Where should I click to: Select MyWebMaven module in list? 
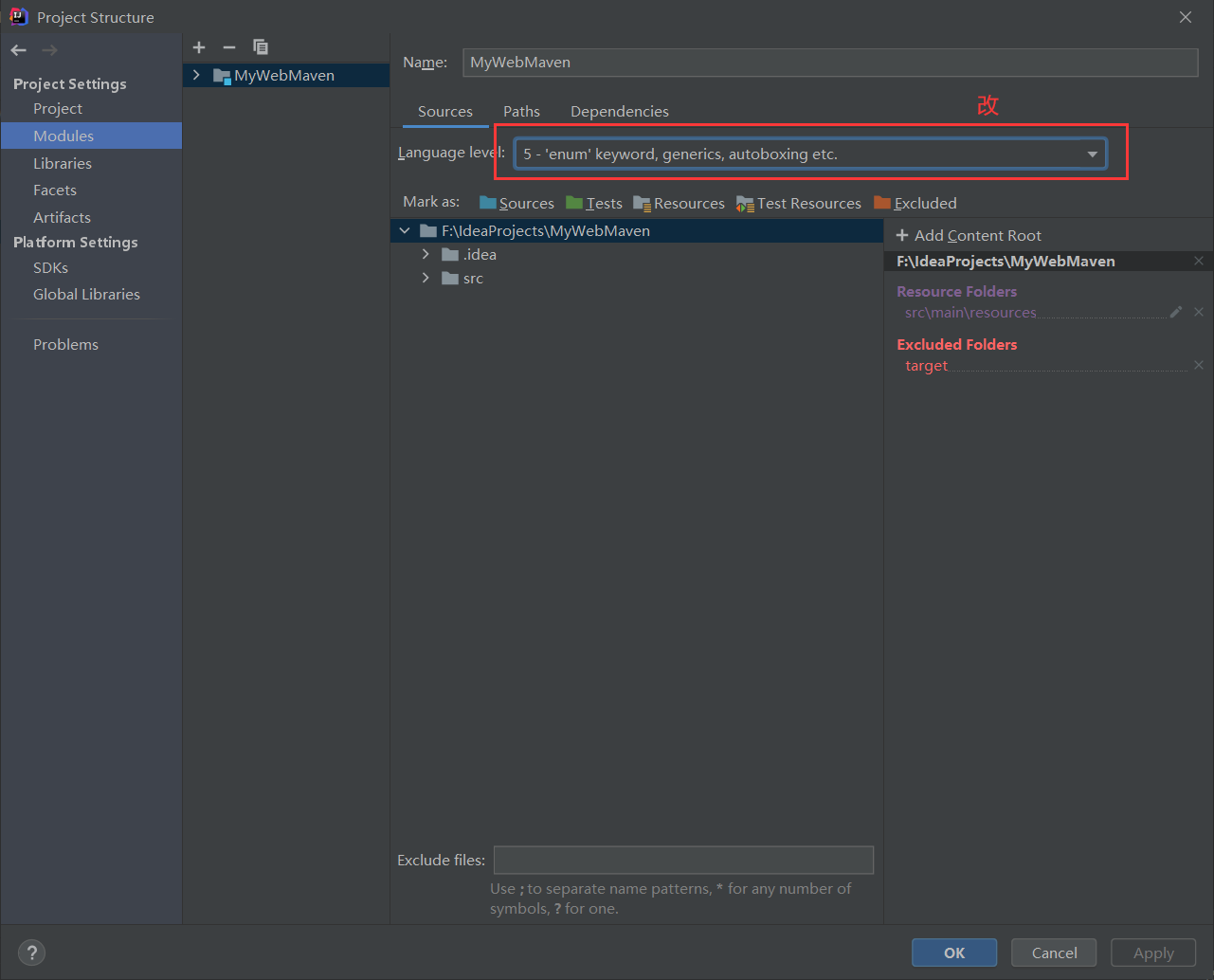point(286,75)
